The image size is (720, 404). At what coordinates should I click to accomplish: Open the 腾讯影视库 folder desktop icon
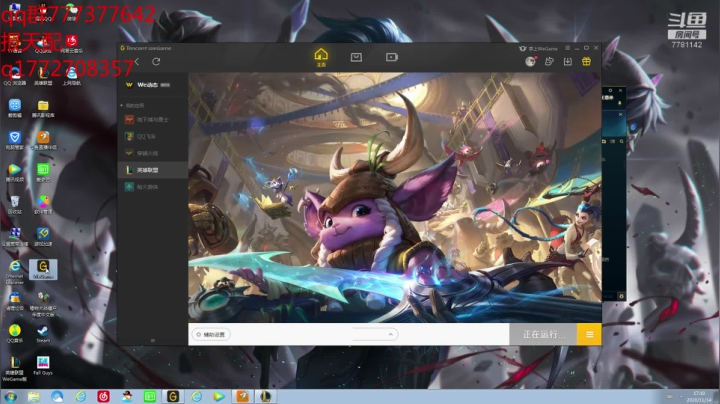pos(43,108)
